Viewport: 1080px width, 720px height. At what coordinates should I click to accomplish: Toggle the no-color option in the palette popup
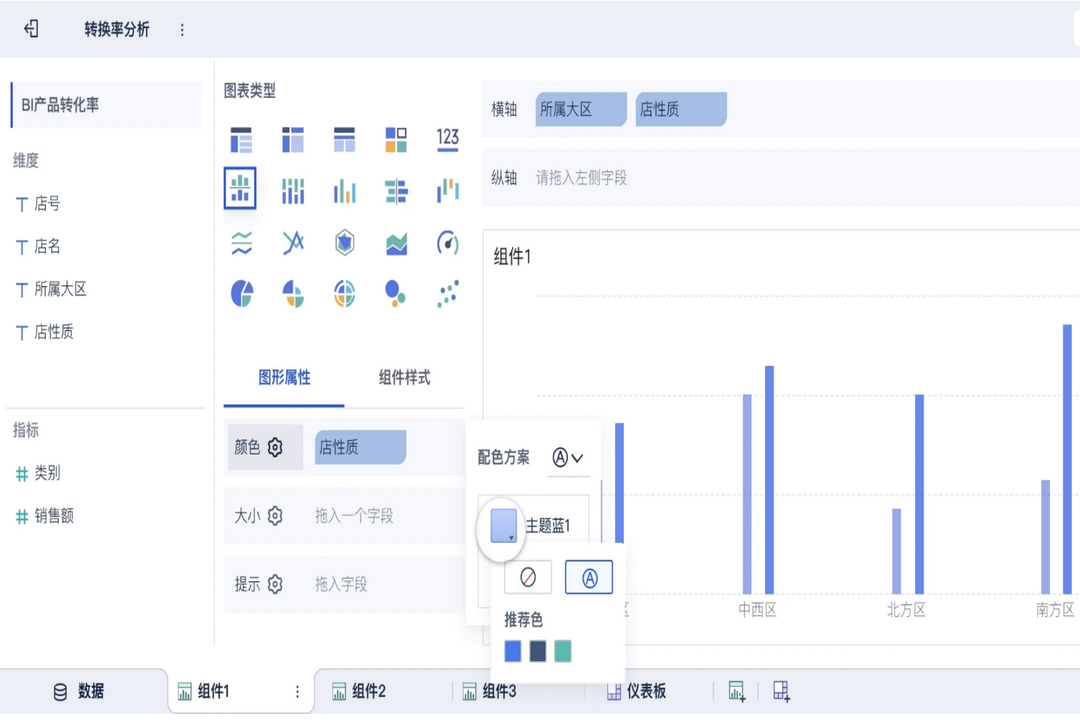pos(528,577)
